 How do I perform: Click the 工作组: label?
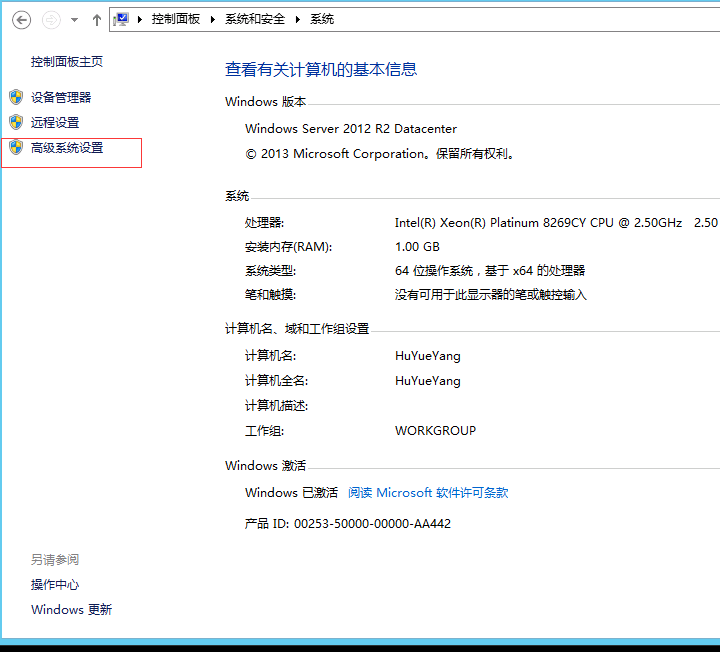tap(264, 431)
